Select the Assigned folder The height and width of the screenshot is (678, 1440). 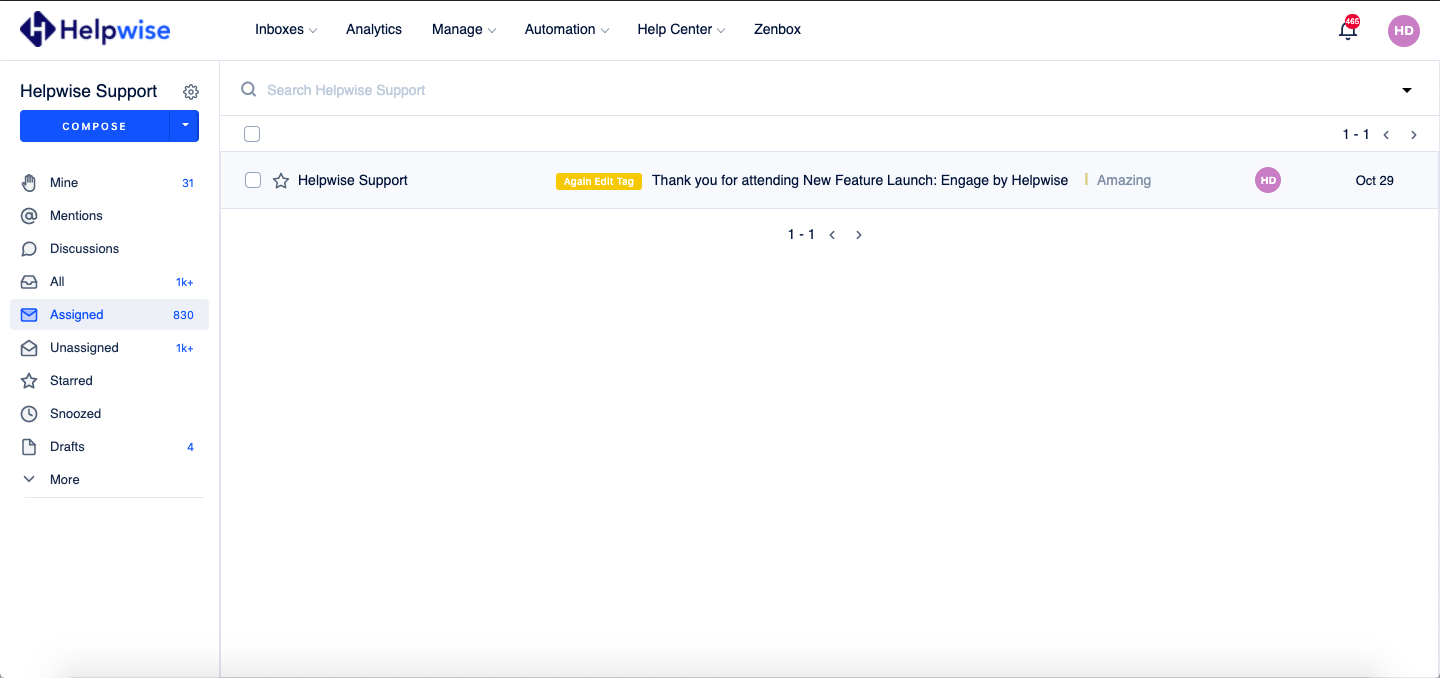coord(109,315)
